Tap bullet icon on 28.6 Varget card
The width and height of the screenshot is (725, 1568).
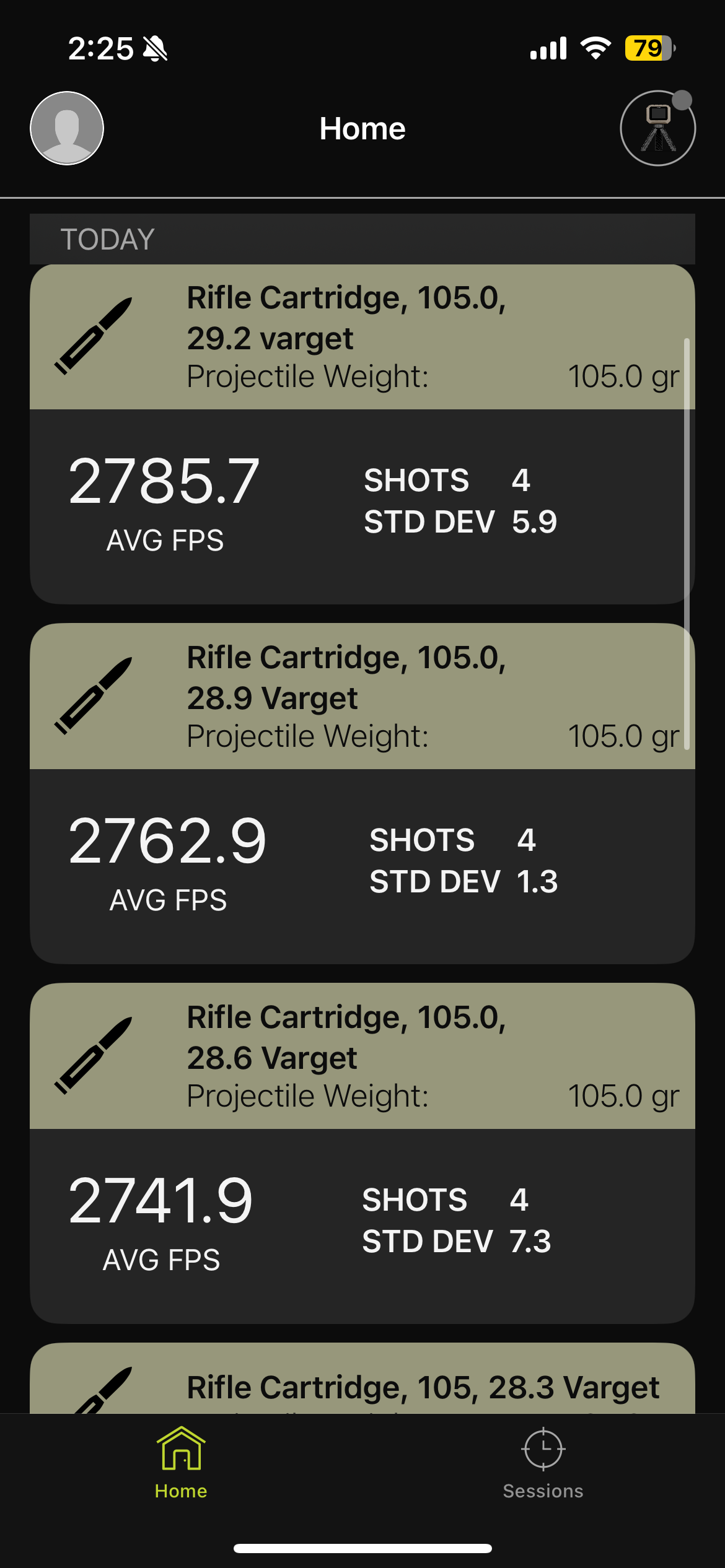pos(94,1055)
